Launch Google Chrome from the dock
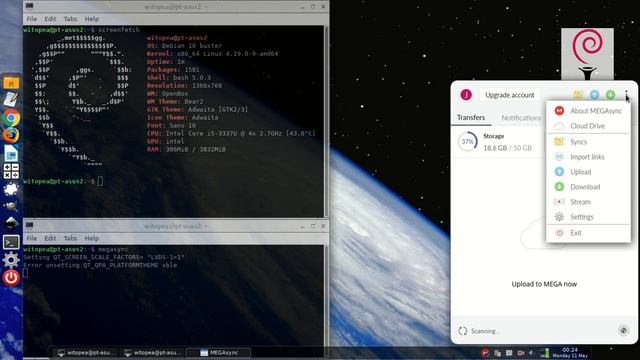 [11, 118]
